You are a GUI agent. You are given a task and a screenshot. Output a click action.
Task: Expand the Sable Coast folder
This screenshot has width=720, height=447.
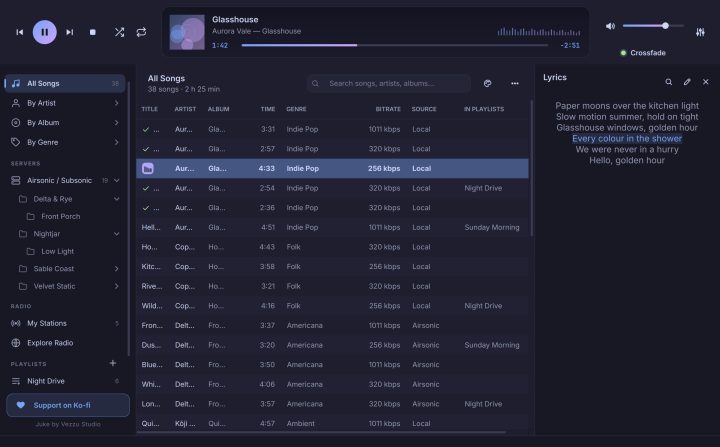117,269
